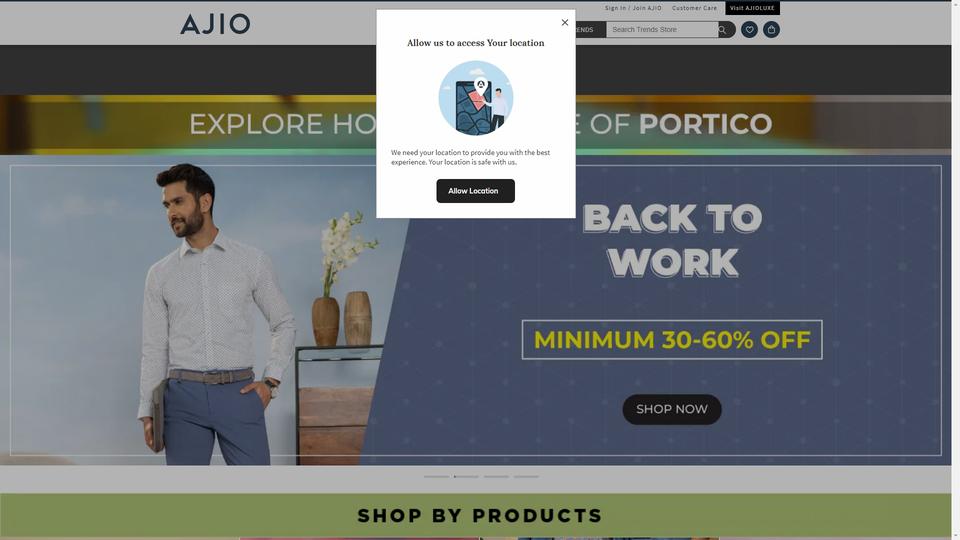
Task: Open Sign In / Join AJIO
Action: tap(633, 8)
